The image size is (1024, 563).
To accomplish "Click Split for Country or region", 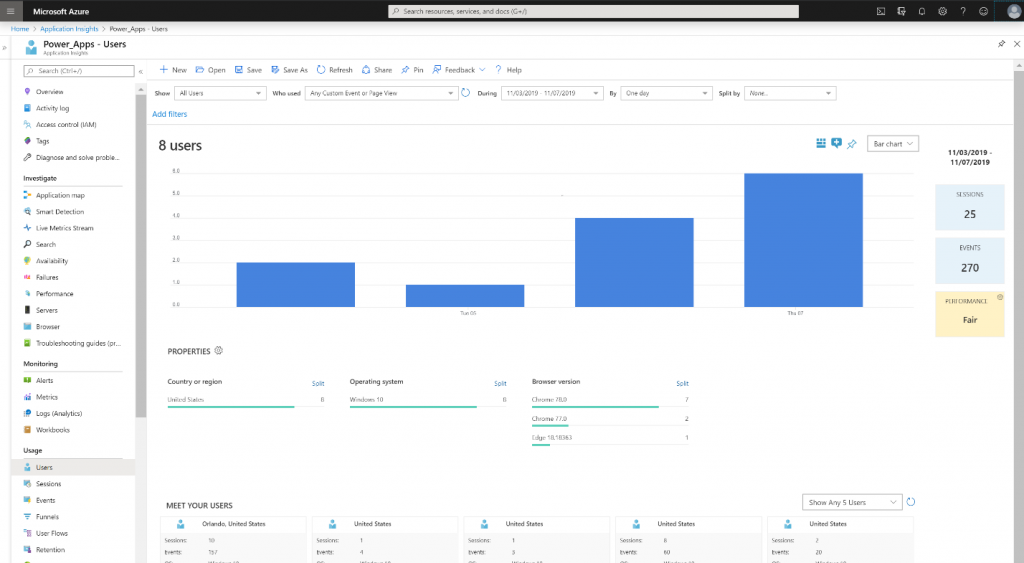I will tap(318, 383).
